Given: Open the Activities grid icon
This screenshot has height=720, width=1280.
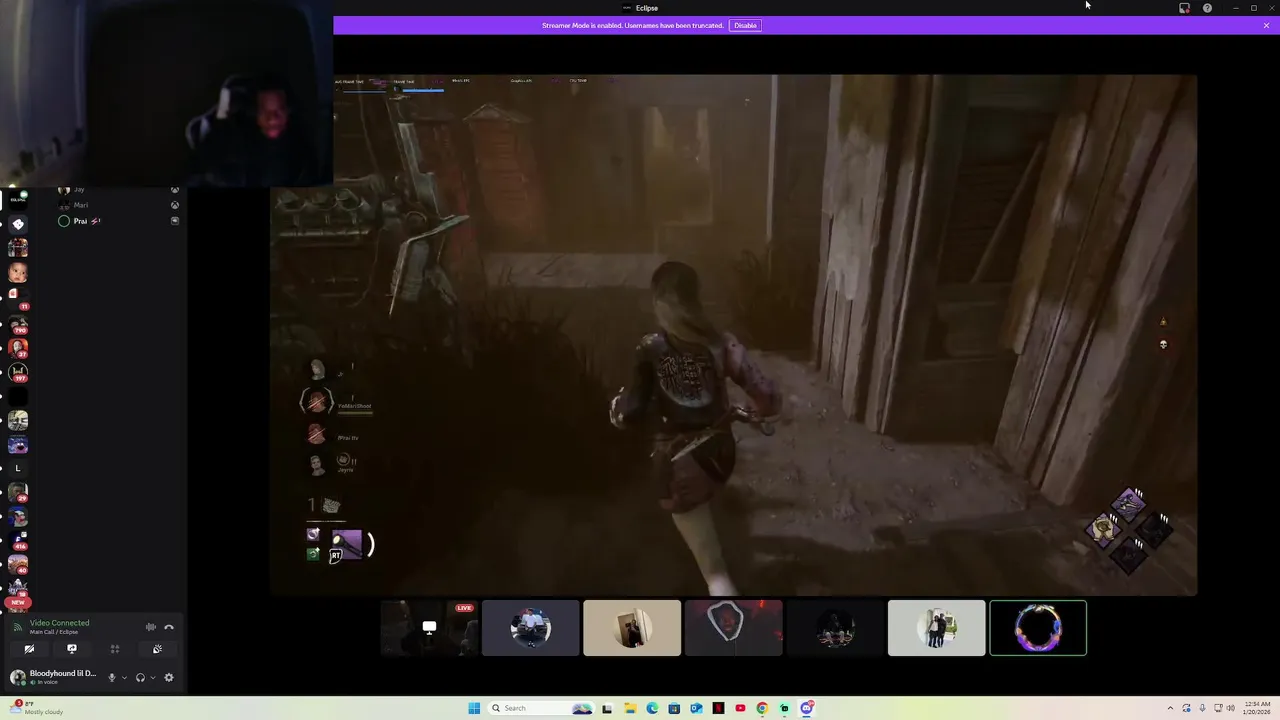Looking at the screenshot, I should tap(115, 649).
